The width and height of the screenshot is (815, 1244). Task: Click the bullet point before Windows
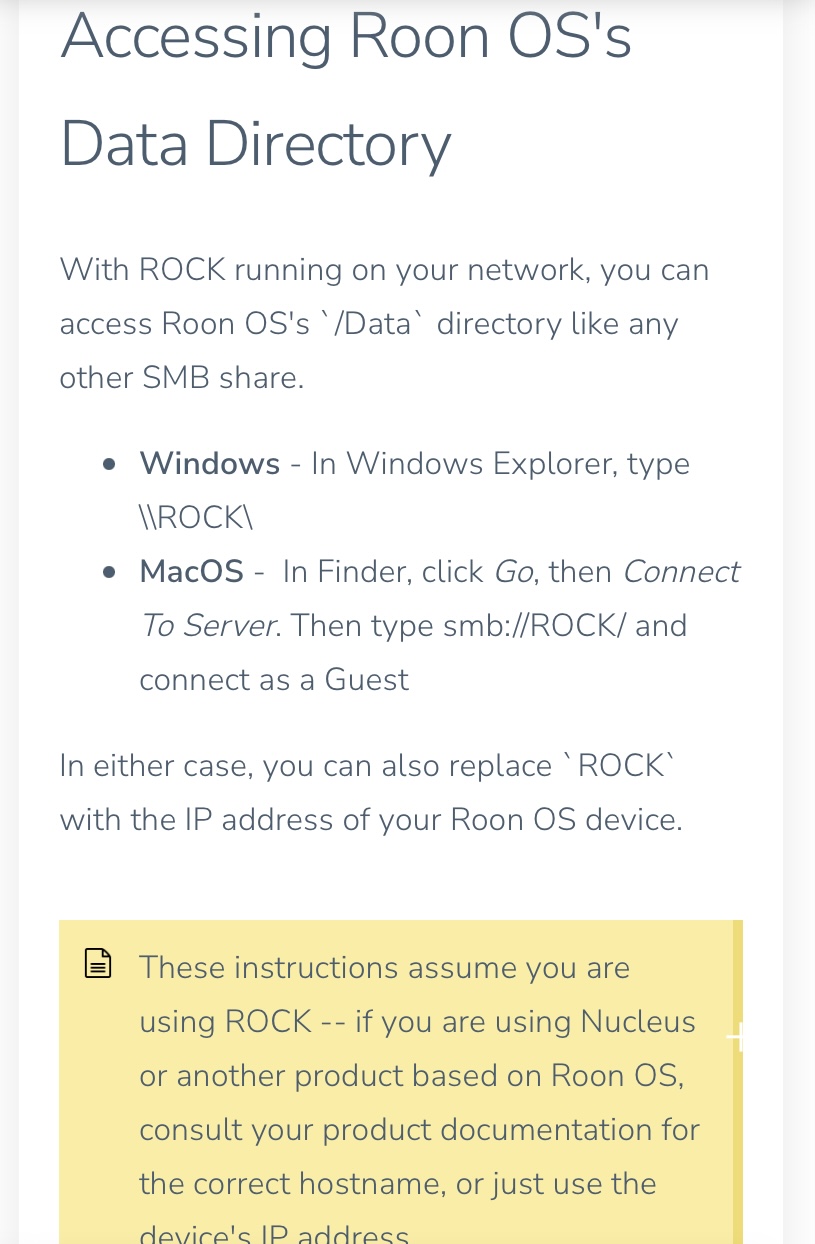pos(110,465)
